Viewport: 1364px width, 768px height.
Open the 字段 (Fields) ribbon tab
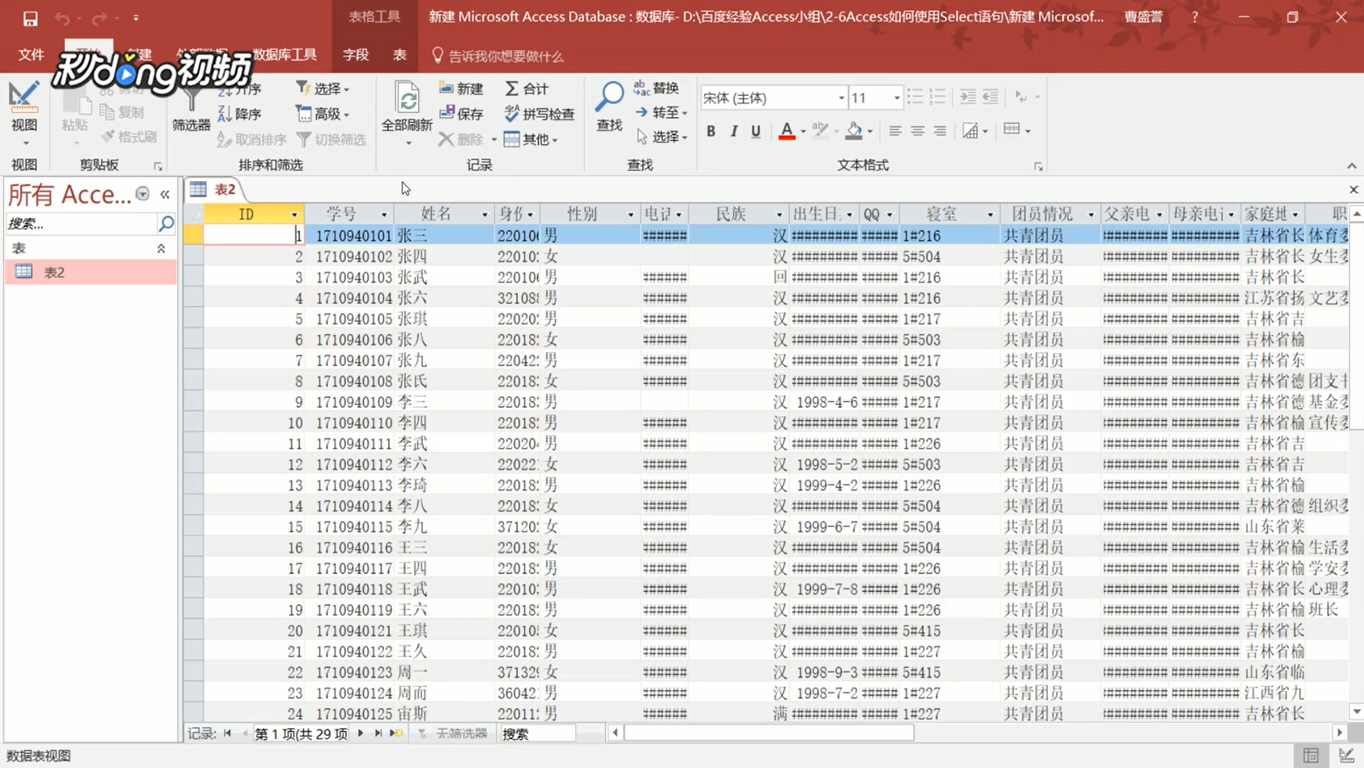[356, 55]
